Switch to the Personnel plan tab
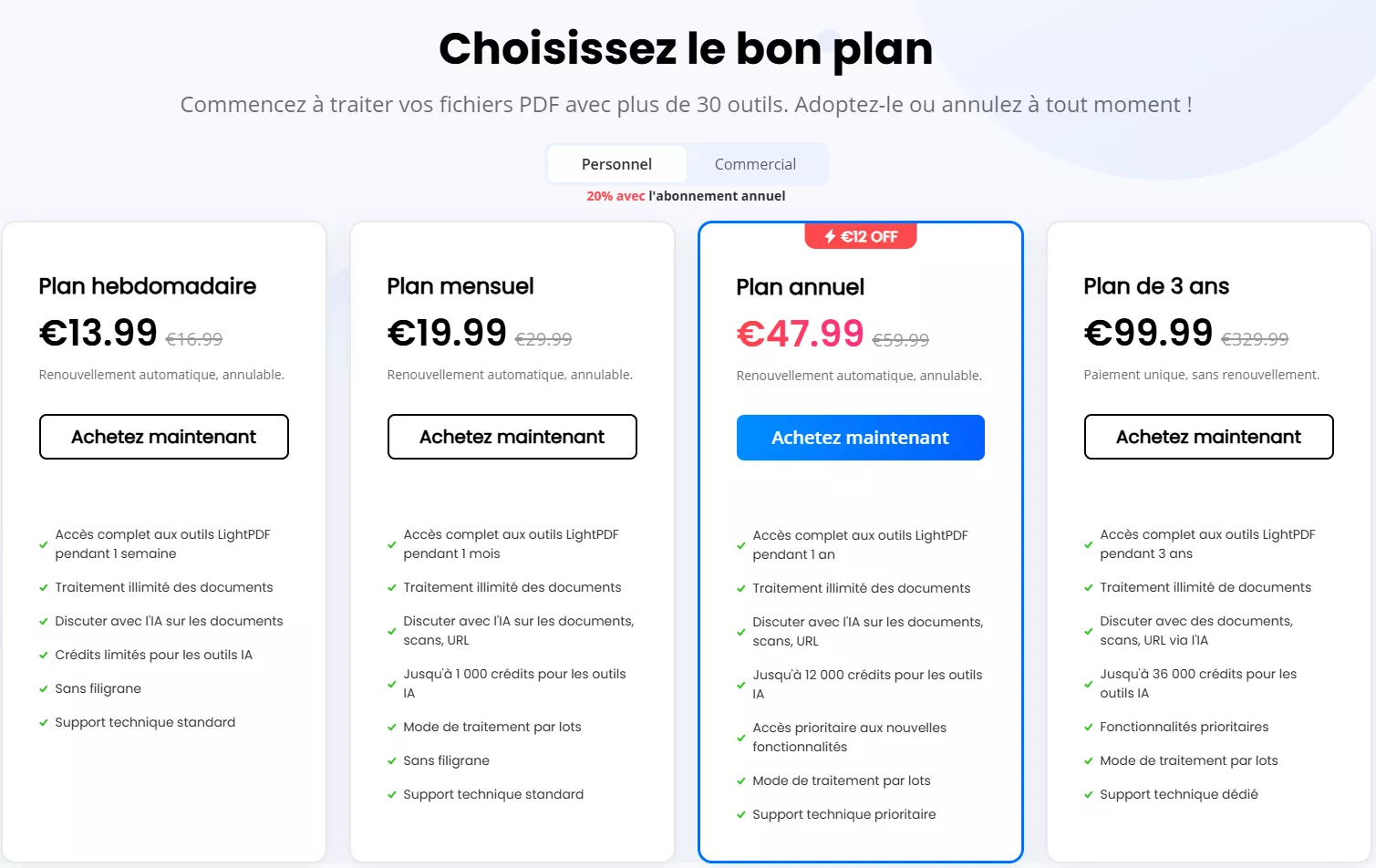The image size is (1376, 868). [x=616, y=164]
